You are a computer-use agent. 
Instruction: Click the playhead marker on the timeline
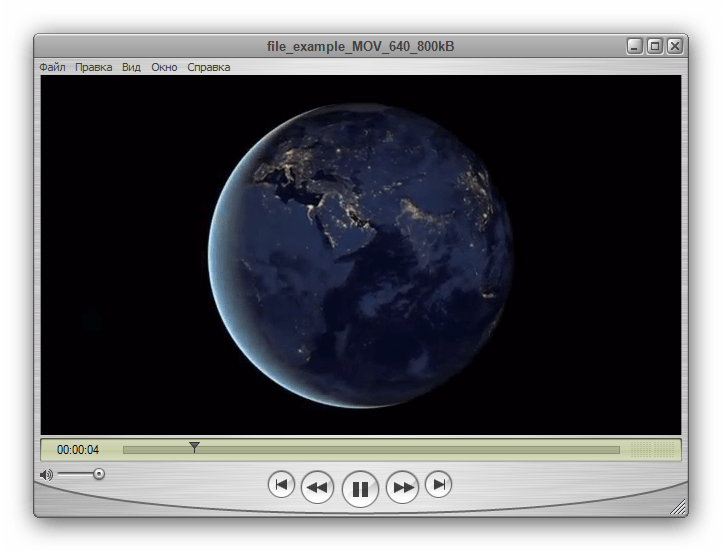click(x=194, y=447)
